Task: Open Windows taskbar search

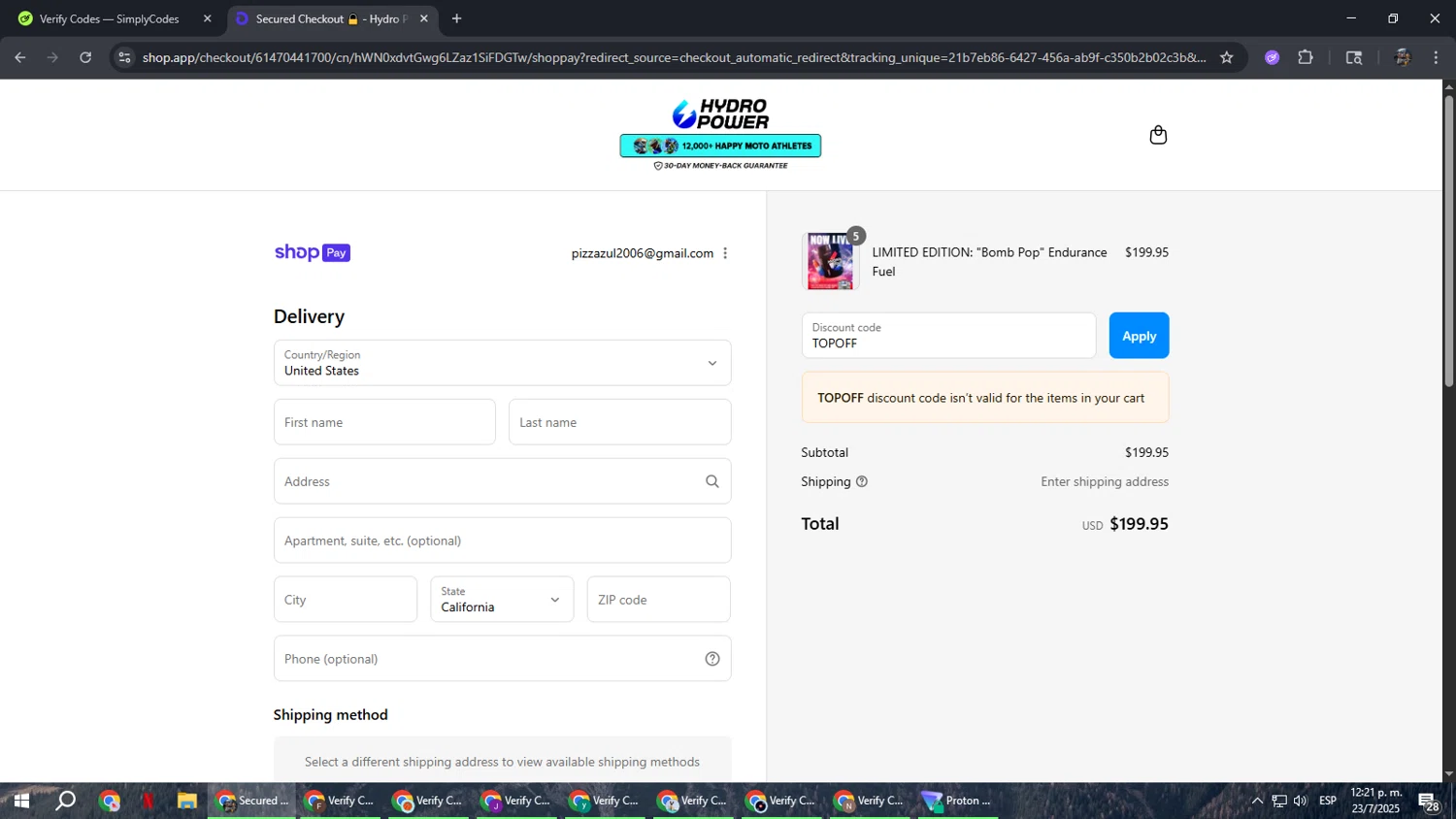Action: pyautogui.click(x=66, y=801)
